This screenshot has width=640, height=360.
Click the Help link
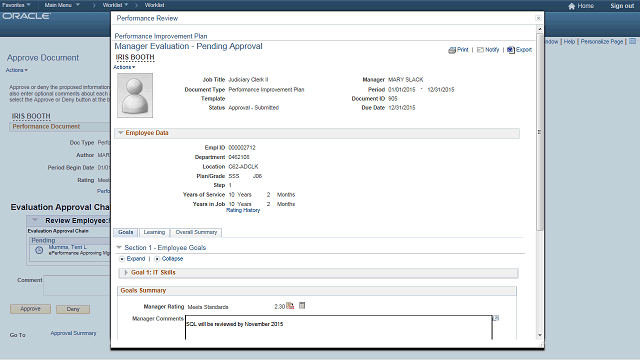[x=569, y=42]
